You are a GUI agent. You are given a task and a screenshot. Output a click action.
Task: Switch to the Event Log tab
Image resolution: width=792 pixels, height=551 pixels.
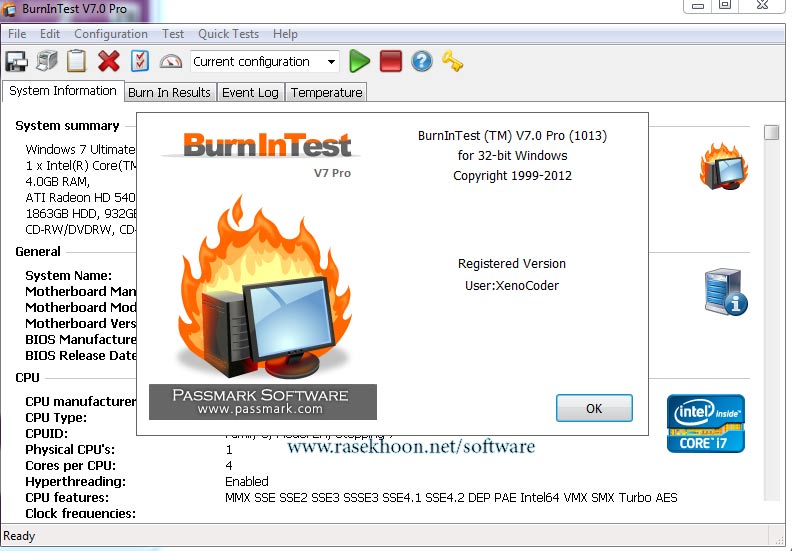[251, 92]
